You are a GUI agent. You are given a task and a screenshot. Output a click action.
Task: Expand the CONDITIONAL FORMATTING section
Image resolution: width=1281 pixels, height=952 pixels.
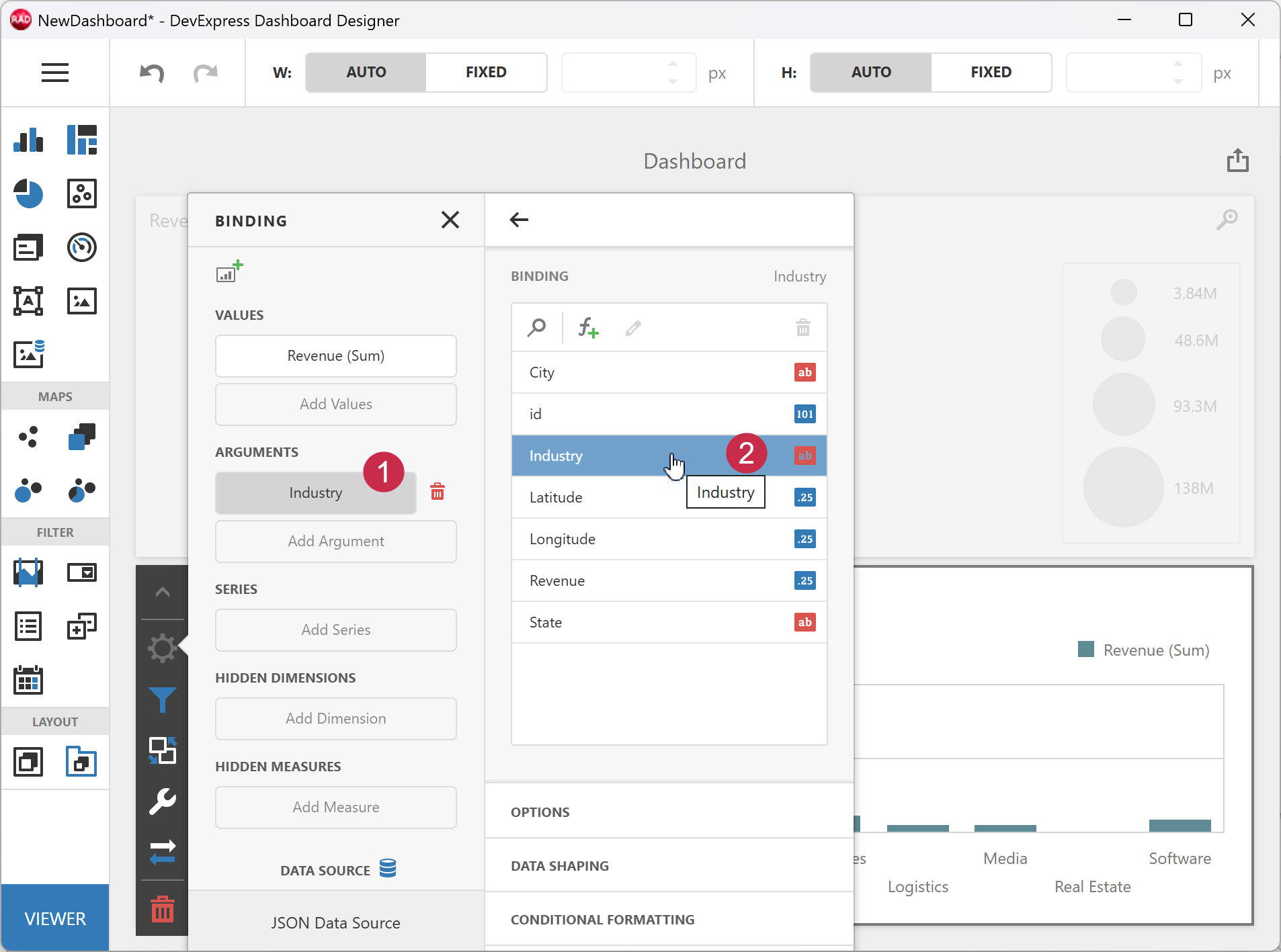coord(669,919)
